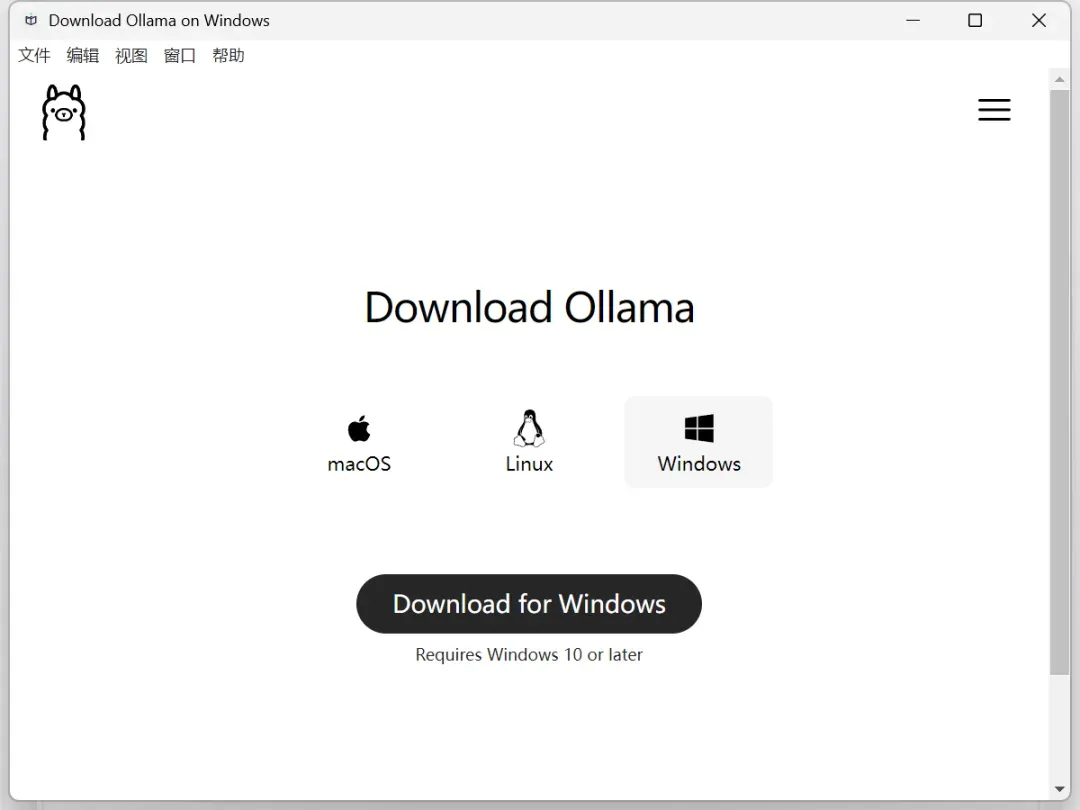
Task: Click the Download for Windows button
Action: (x=529, y=604)
